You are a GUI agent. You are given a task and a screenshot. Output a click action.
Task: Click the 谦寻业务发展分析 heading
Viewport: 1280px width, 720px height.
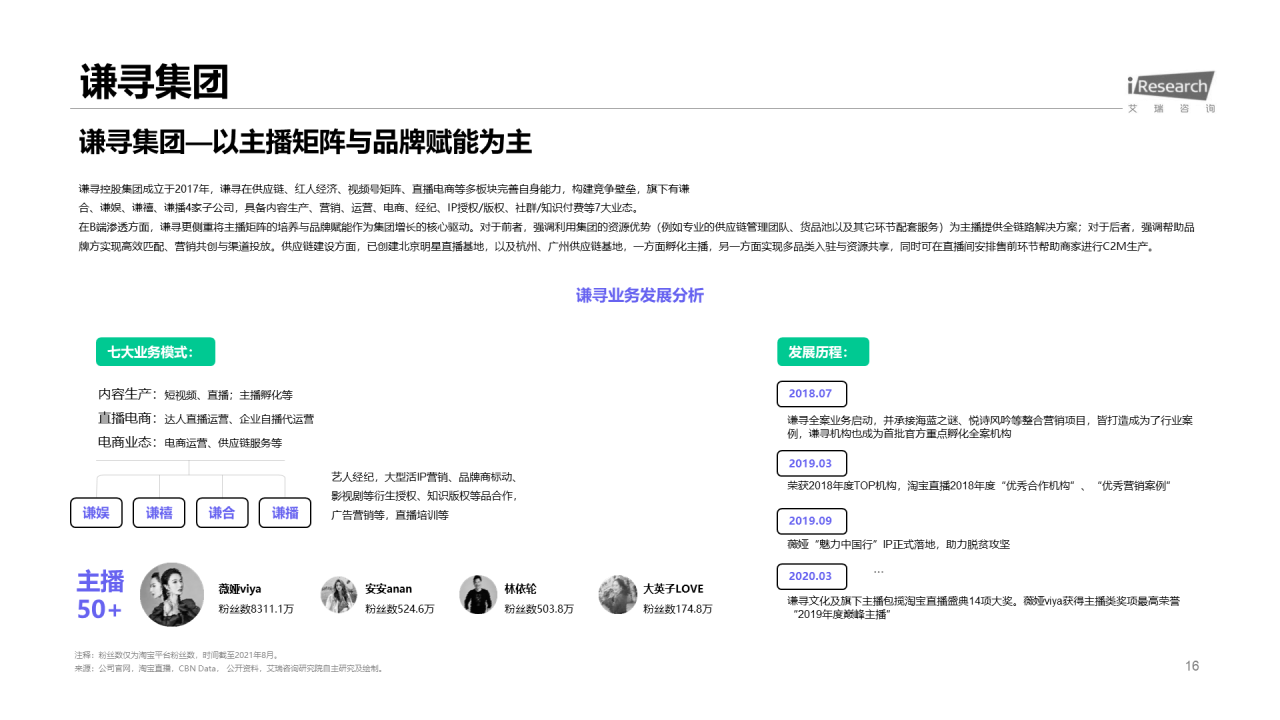640,296
